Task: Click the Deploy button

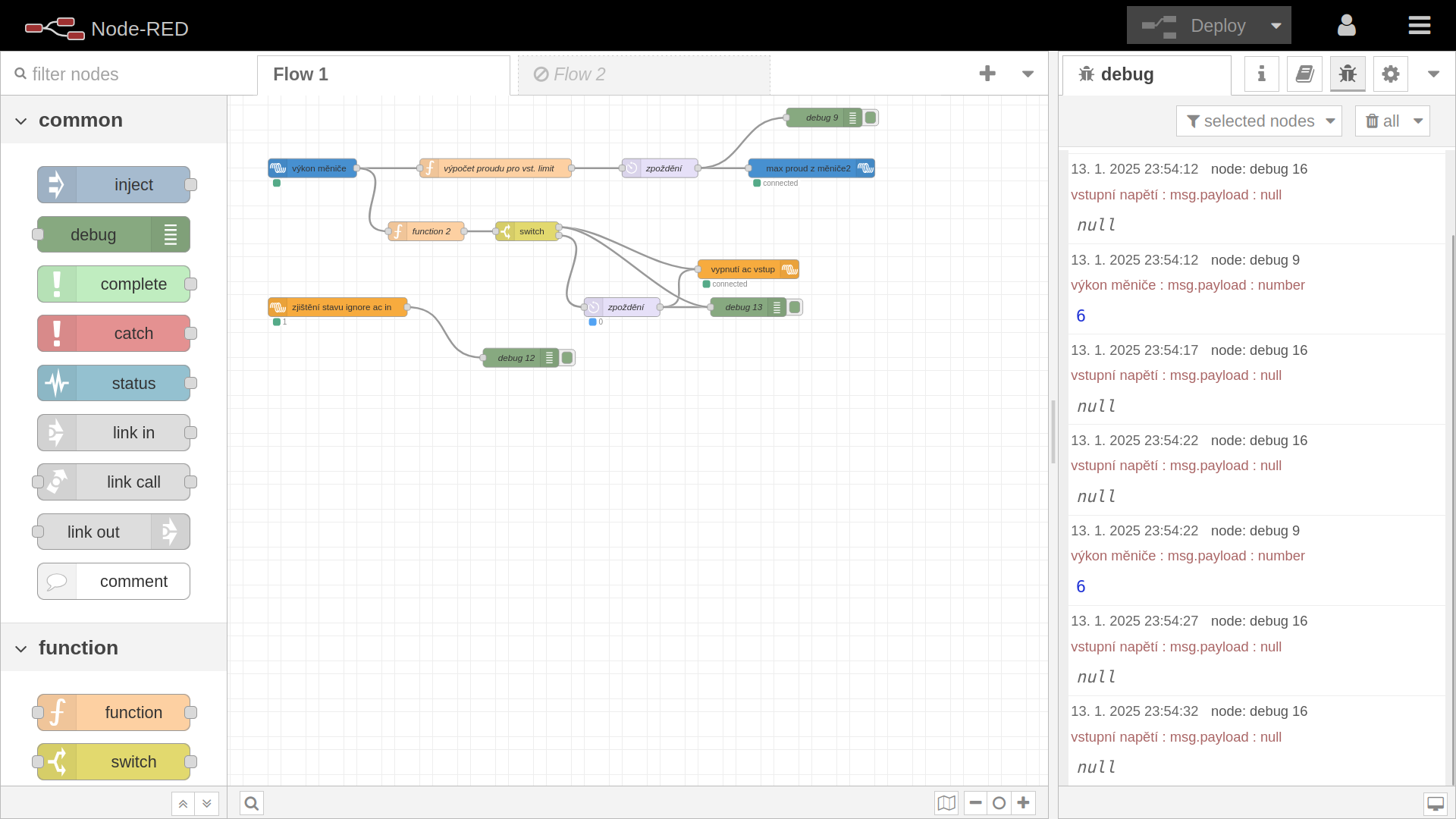Action: tap(1198, 26)
